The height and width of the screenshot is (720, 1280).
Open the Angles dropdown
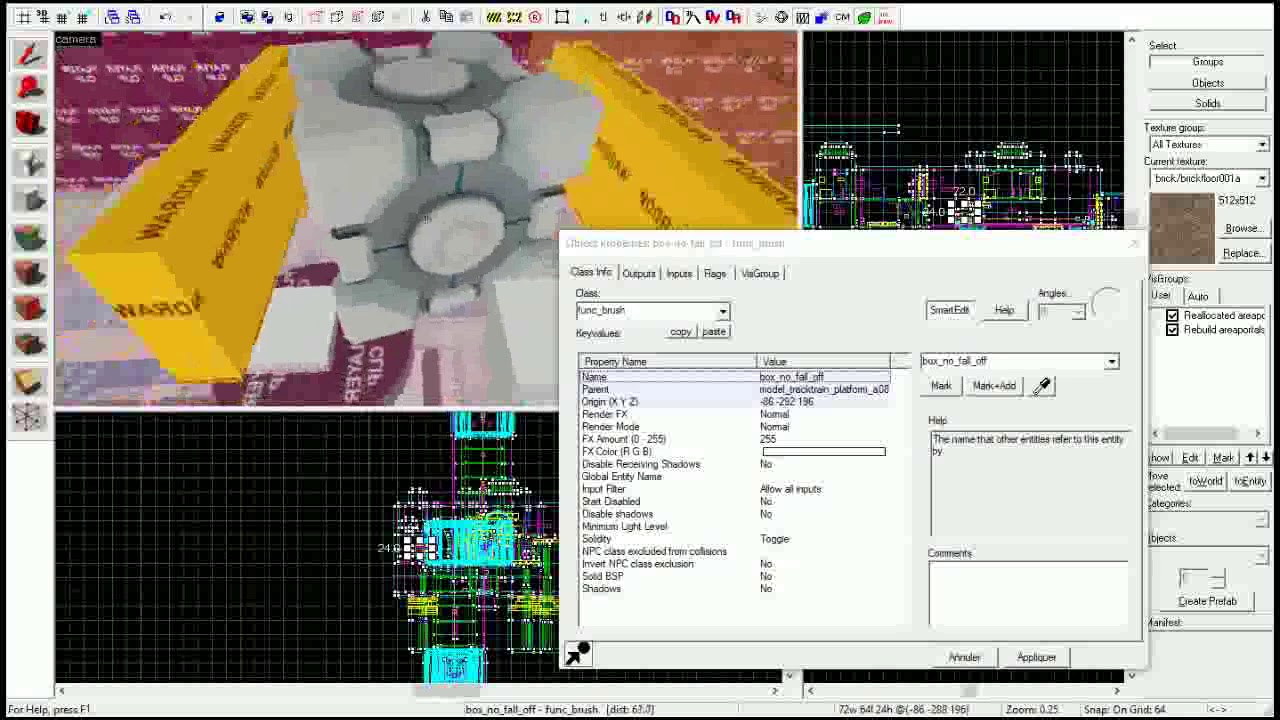tap(1077, 312)
